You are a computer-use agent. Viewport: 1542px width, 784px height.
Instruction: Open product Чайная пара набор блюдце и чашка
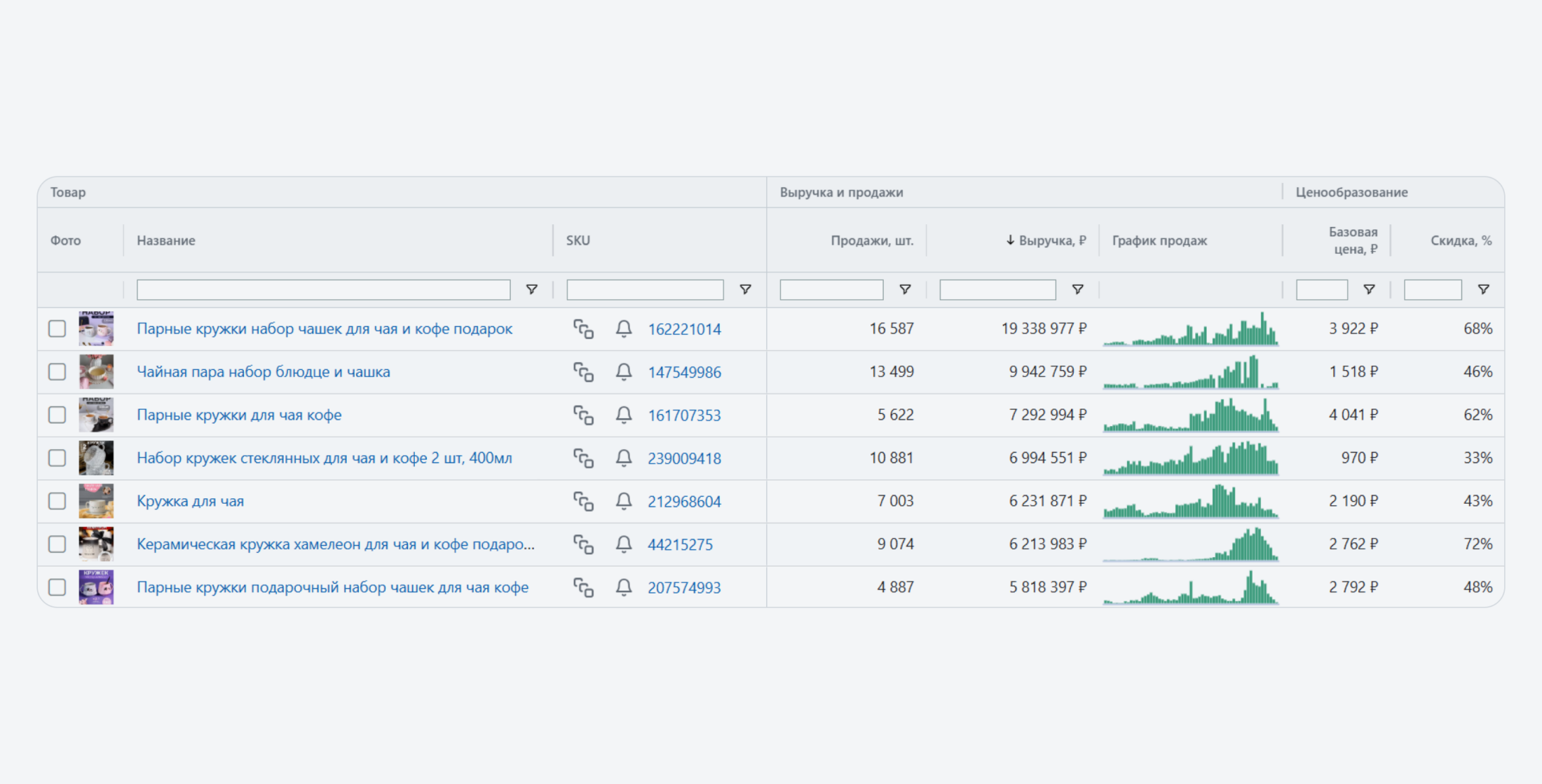coord(264,372)
